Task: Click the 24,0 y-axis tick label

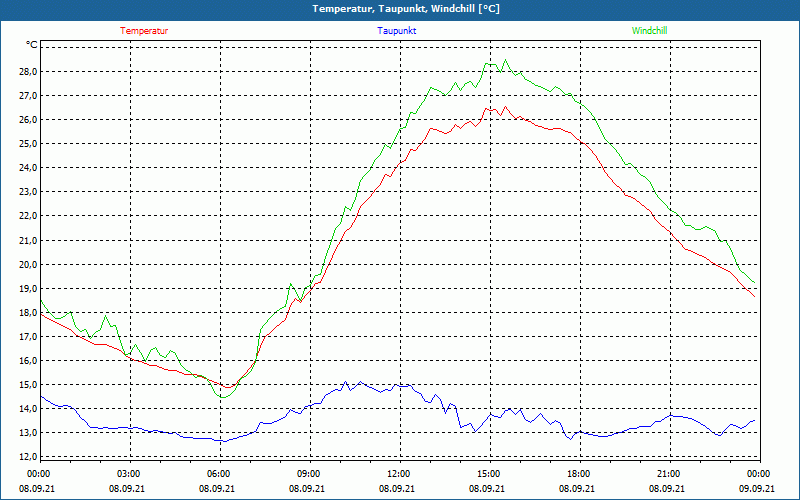Action: 26,168
